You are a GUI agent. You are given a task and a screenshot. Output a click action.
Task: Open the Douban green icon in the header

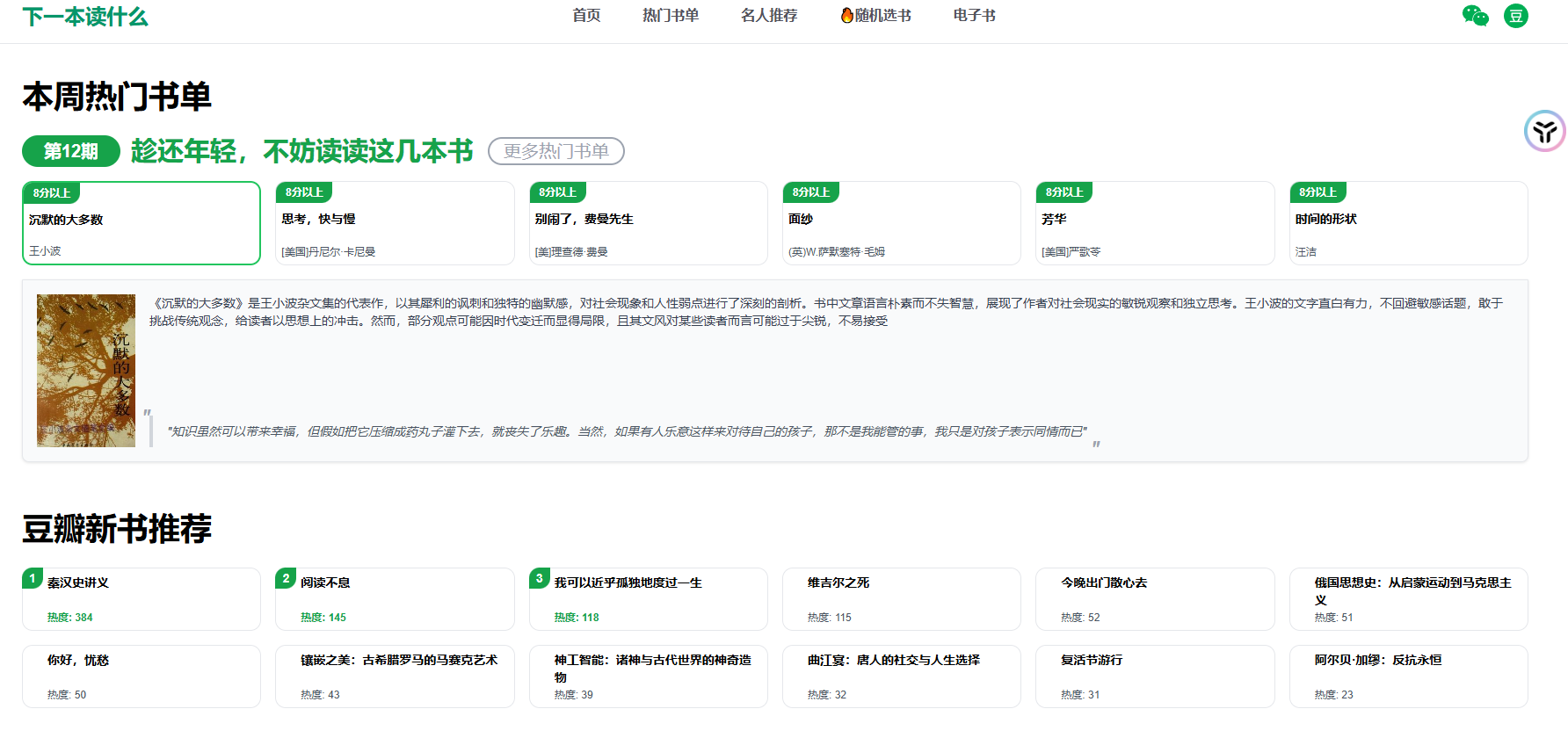click(1516, 16)
